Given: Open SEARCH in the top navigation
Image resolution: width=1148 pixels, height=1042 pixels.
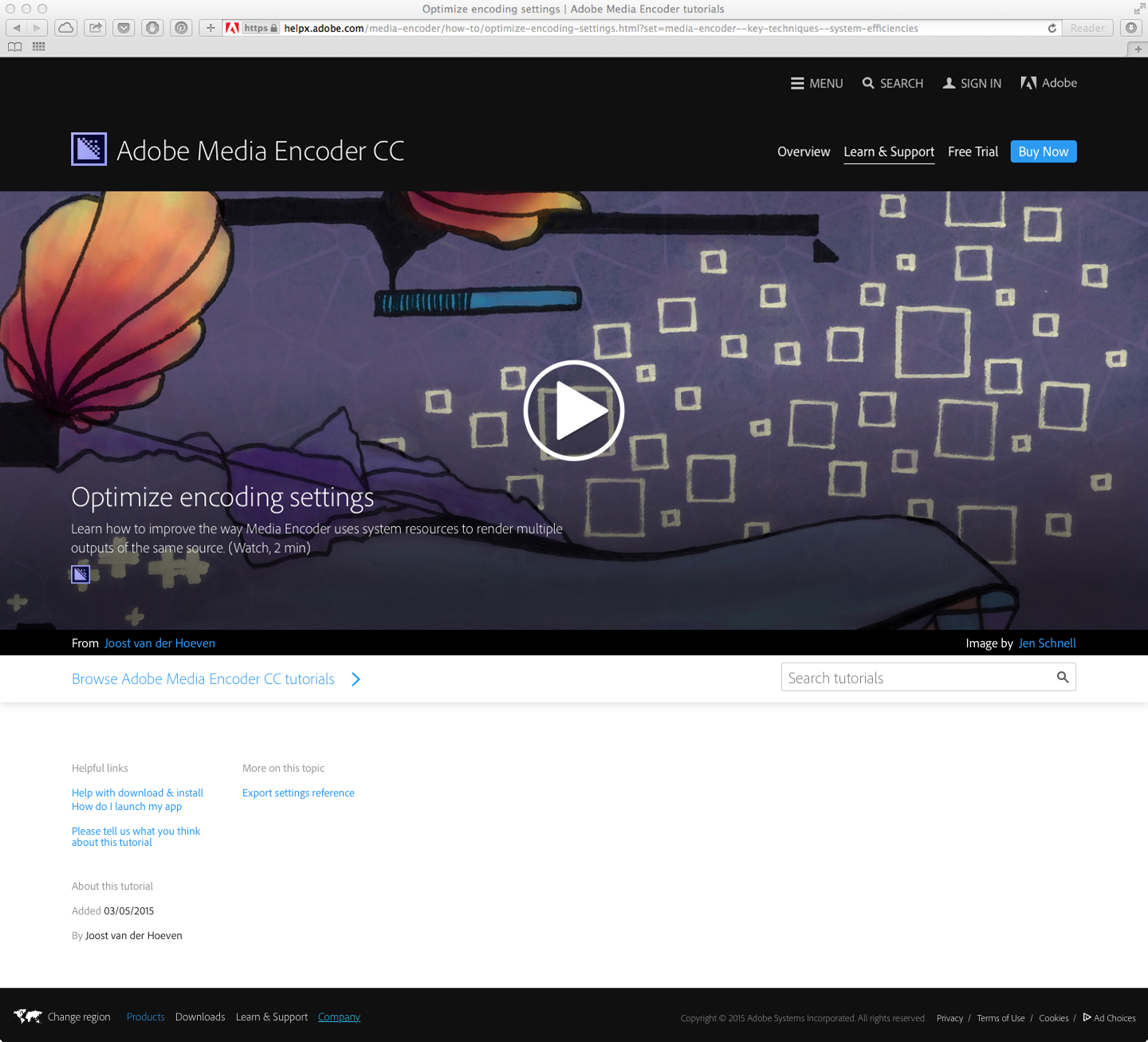Looking at the screenshot, I should pyautogui.click(x=893, y=83).
